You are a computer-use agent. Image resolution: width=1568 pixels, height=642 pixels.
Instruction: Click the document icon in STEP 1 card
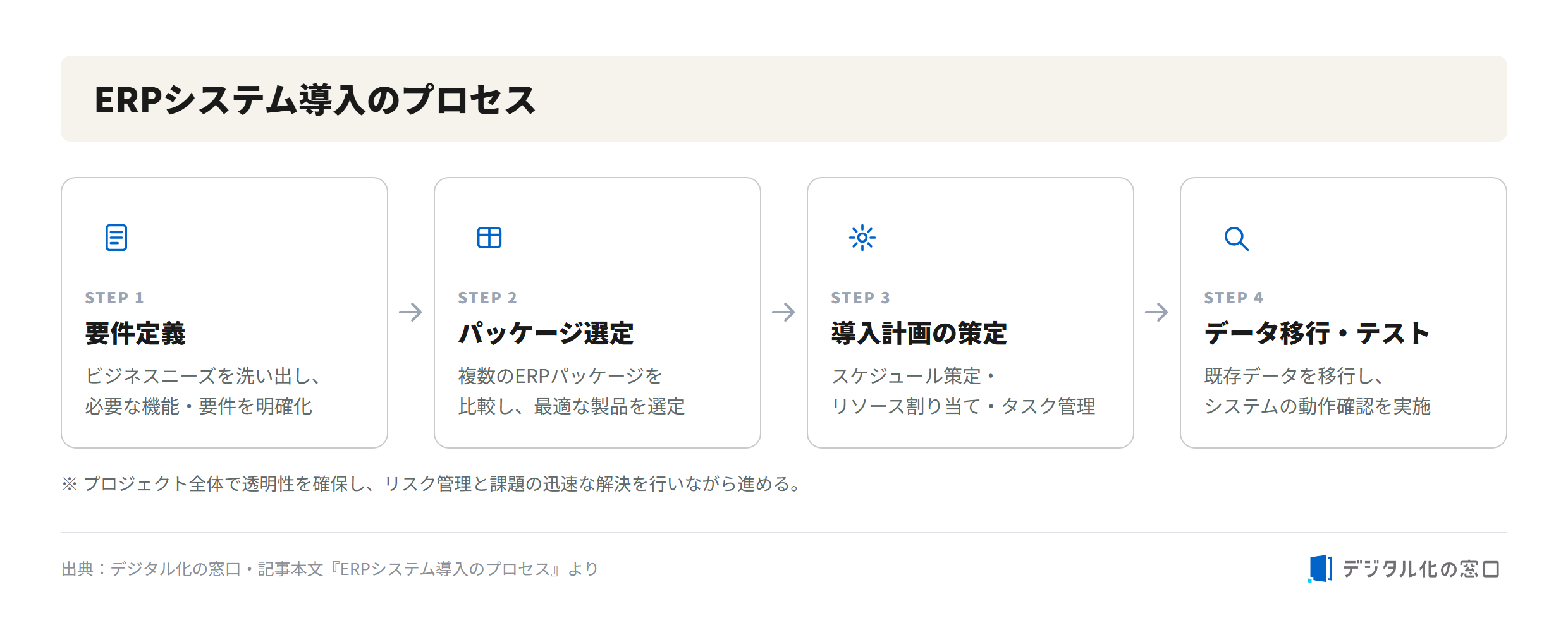116,238
